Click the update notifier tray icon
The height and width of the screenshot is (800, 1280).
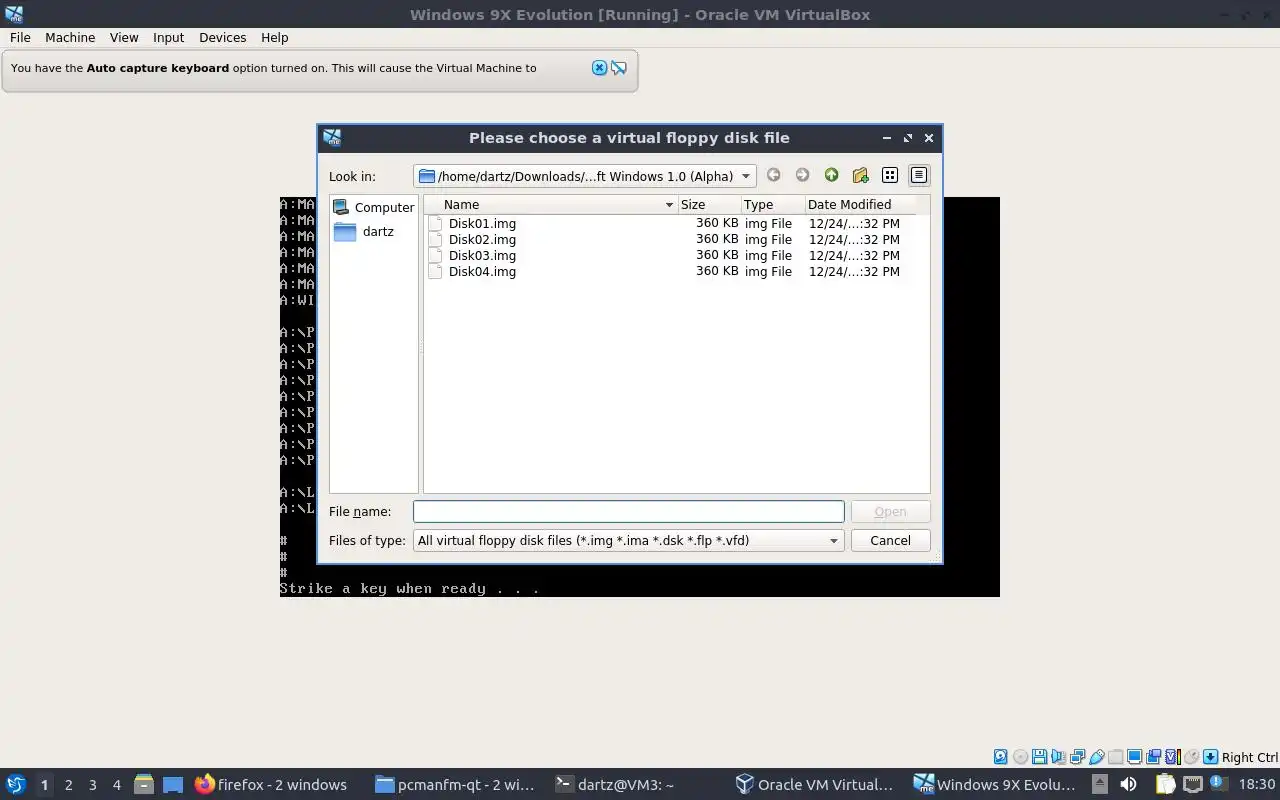tap(1218, 784)
